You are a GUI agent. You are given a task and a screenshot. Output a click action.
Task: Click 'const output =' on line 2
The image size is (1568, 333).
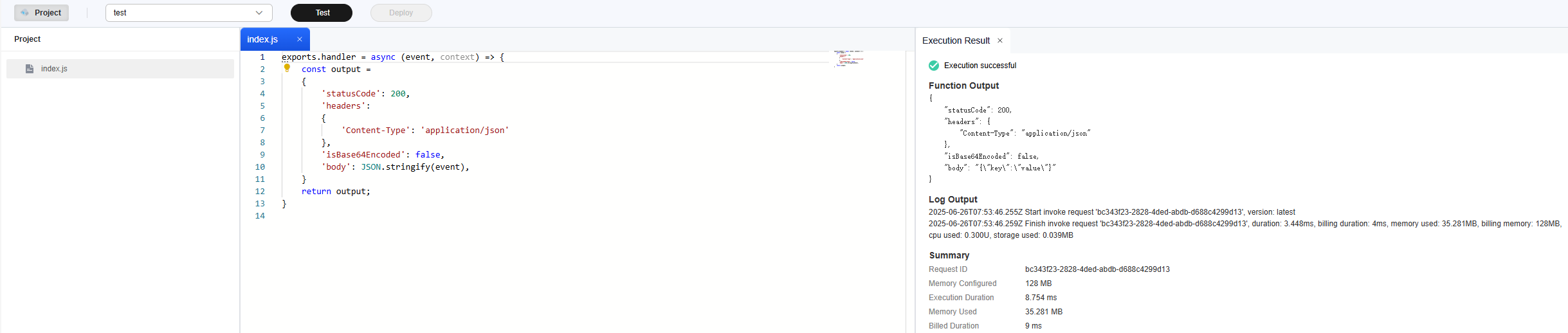(x=336, y=69)
